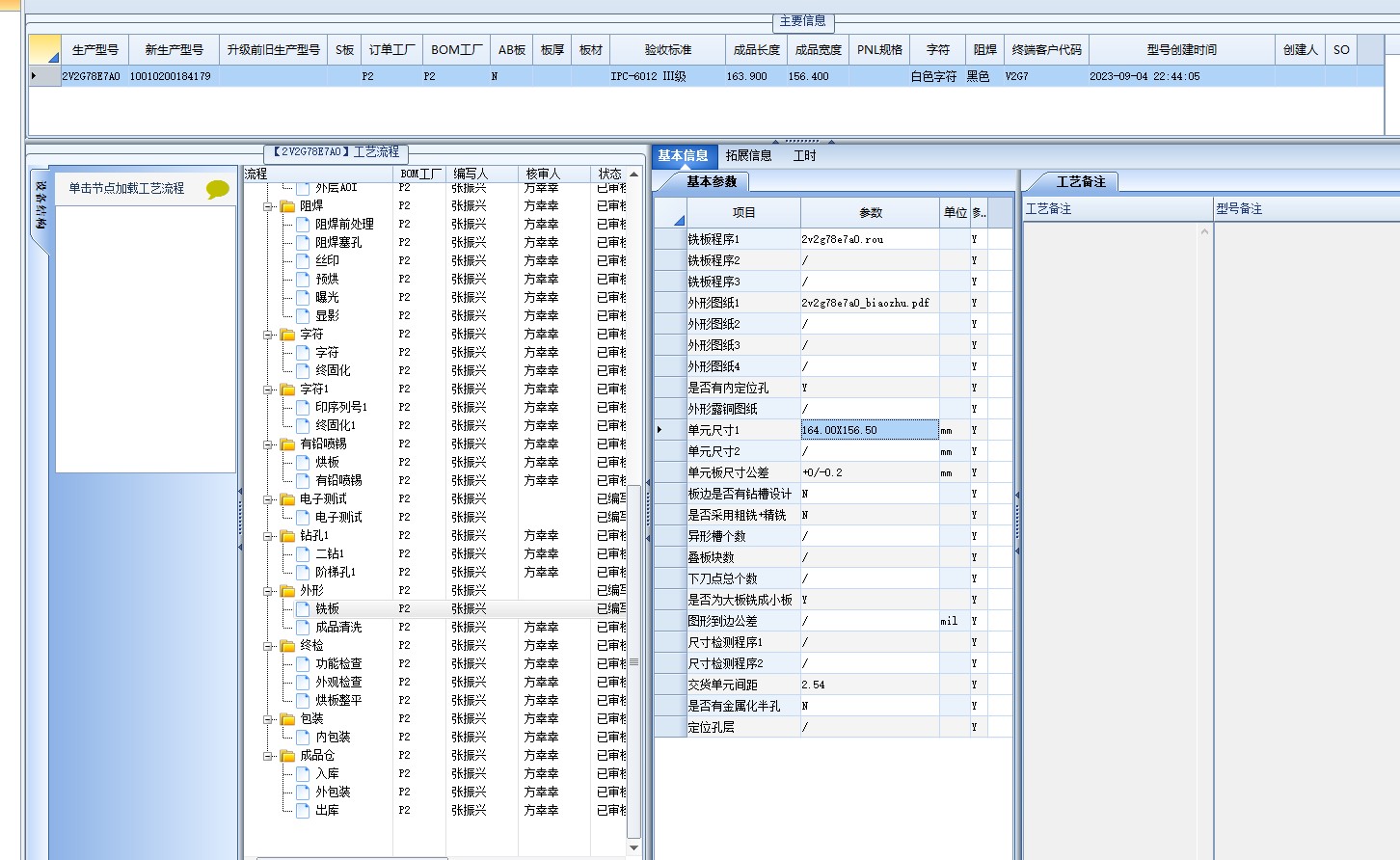The height and width of the screenshot is (860, 1400).
Task: Click the process tree scrollbar down arrow
Action: click(633, 847)
